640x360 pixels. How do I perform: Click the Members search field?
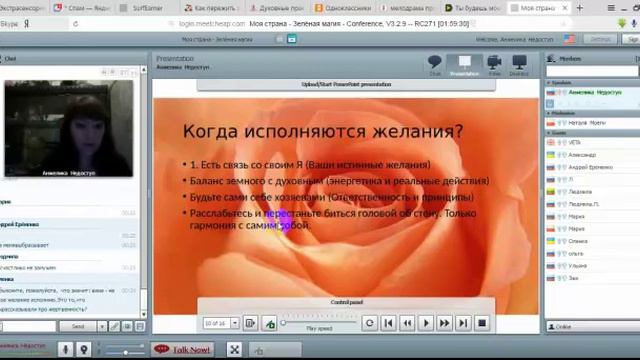[592, 71]
